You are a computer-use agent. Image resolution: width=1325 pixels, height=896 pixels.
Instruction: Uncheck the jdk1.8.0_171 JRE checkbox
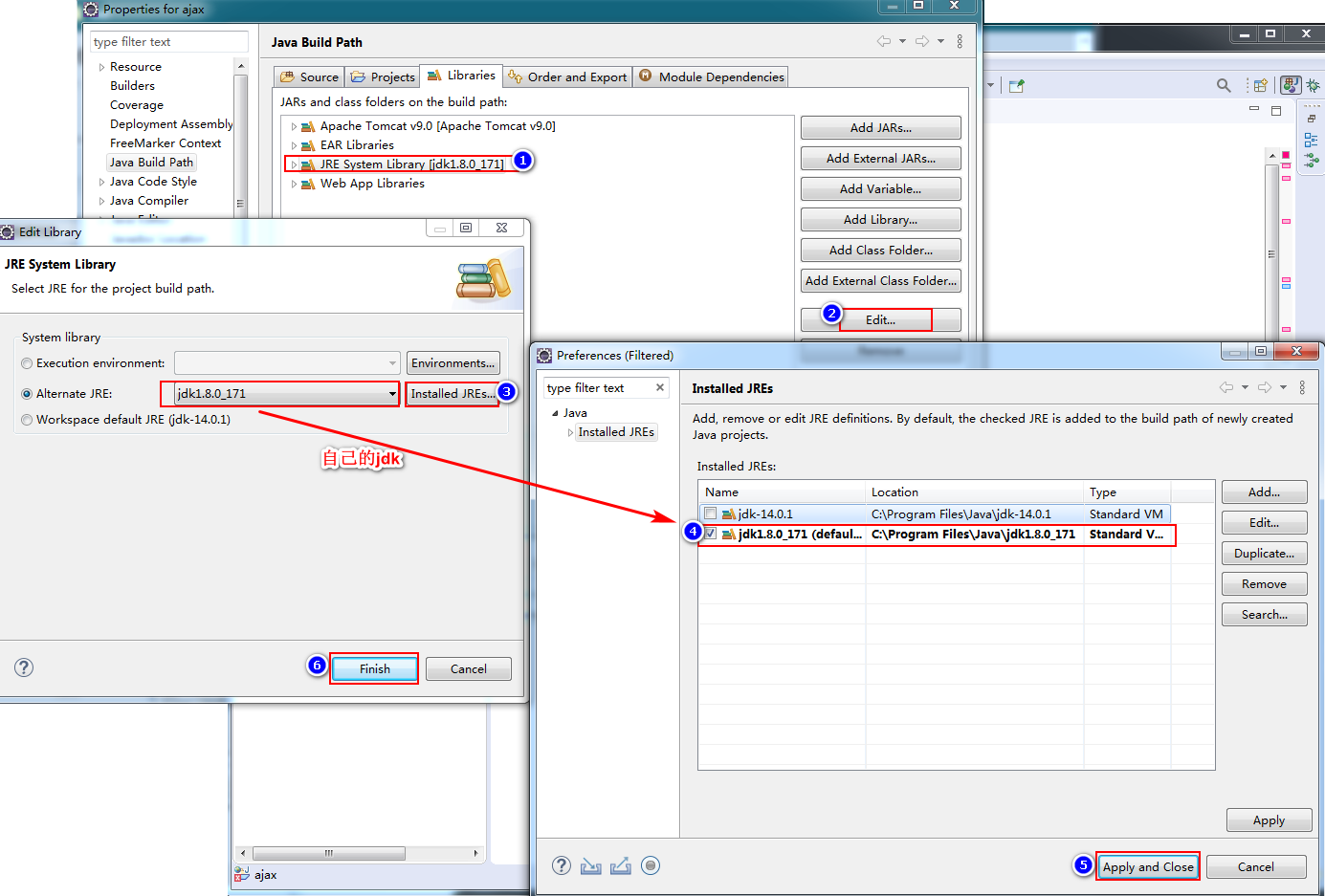pos(710,534)
